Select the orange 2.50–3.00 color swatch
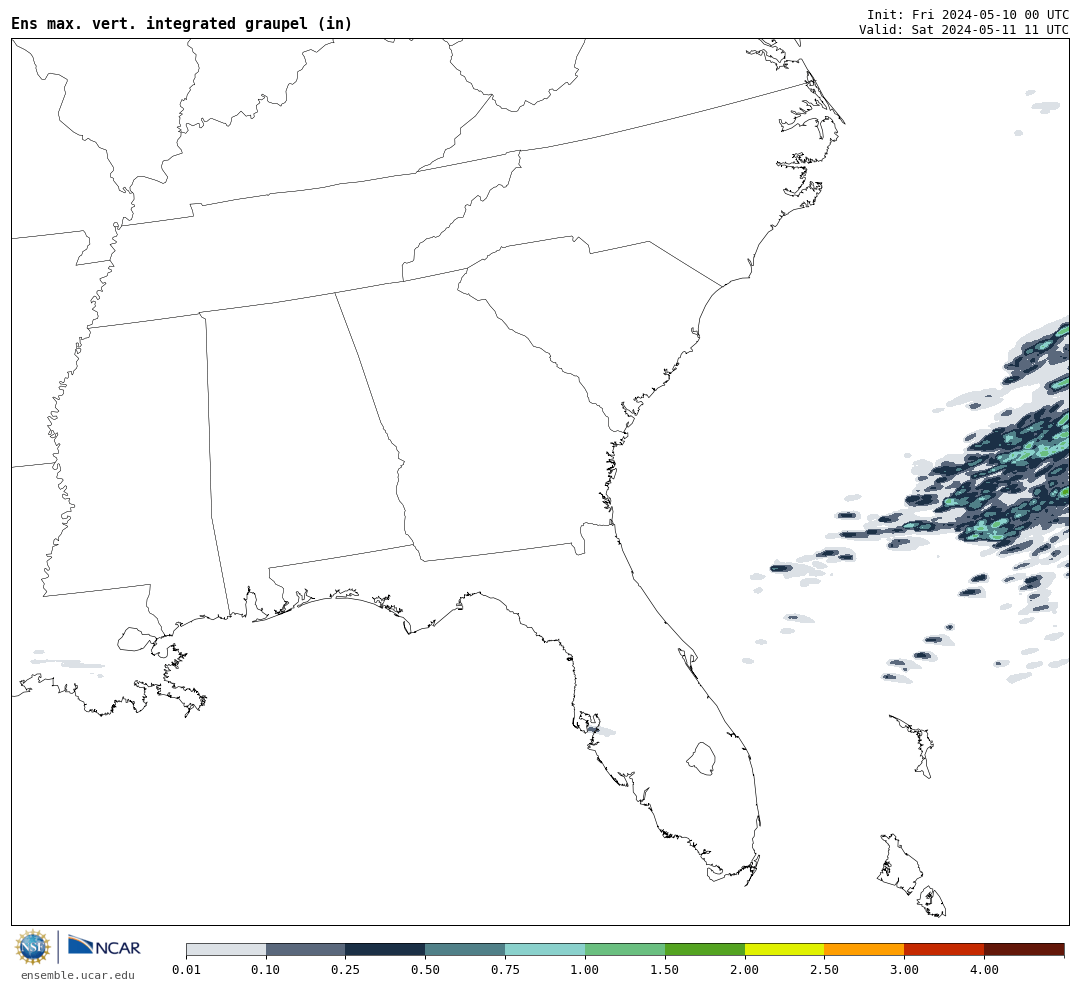This screenshot has height=988, width=1080. [x=864, y=950]
